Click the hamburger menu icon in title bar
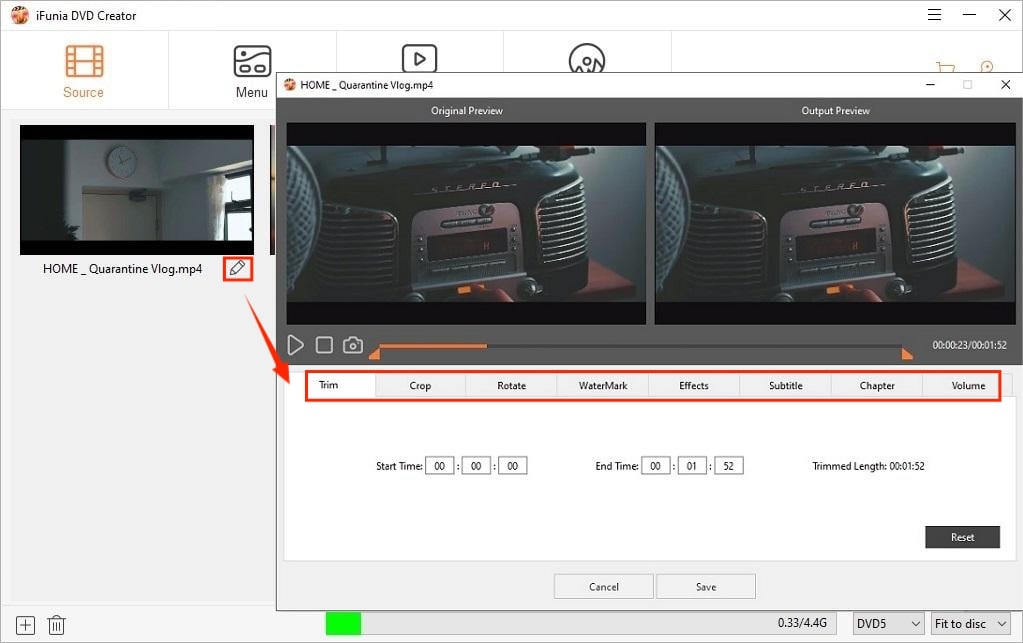Image resolution: width=1023 pixels, height=643 pixels. coord(933,15)
